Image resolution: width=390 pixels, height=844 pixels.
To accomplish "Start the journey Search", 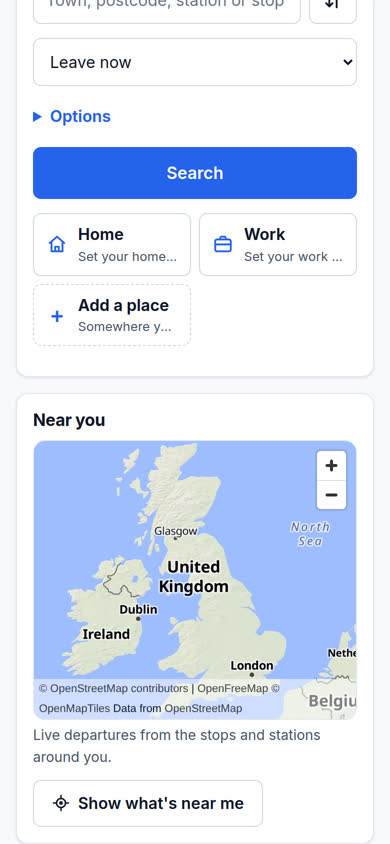I will [x=195, y=173].
